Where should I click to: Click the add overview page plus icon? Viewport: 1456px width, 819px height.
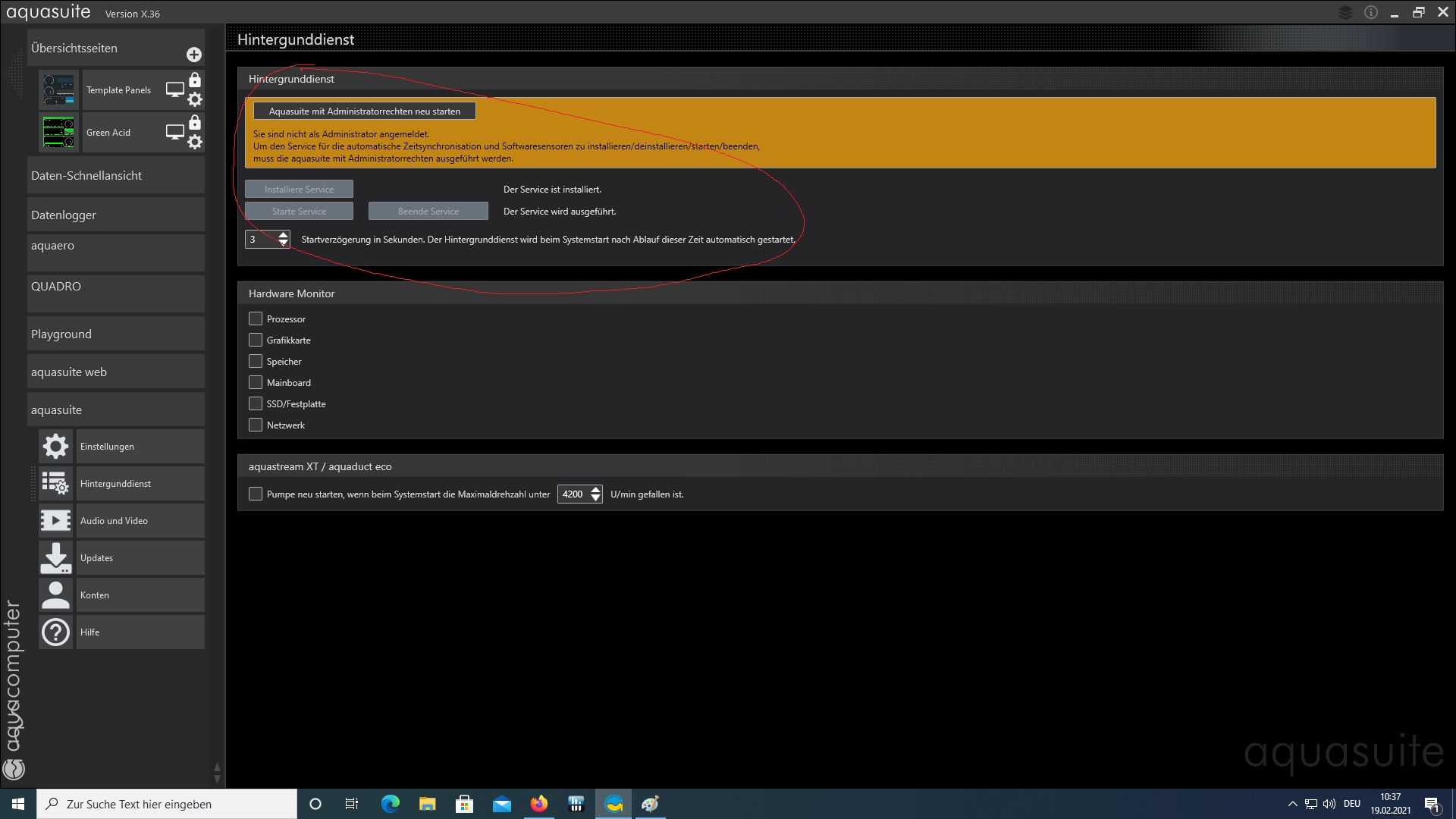pos(194,55)
